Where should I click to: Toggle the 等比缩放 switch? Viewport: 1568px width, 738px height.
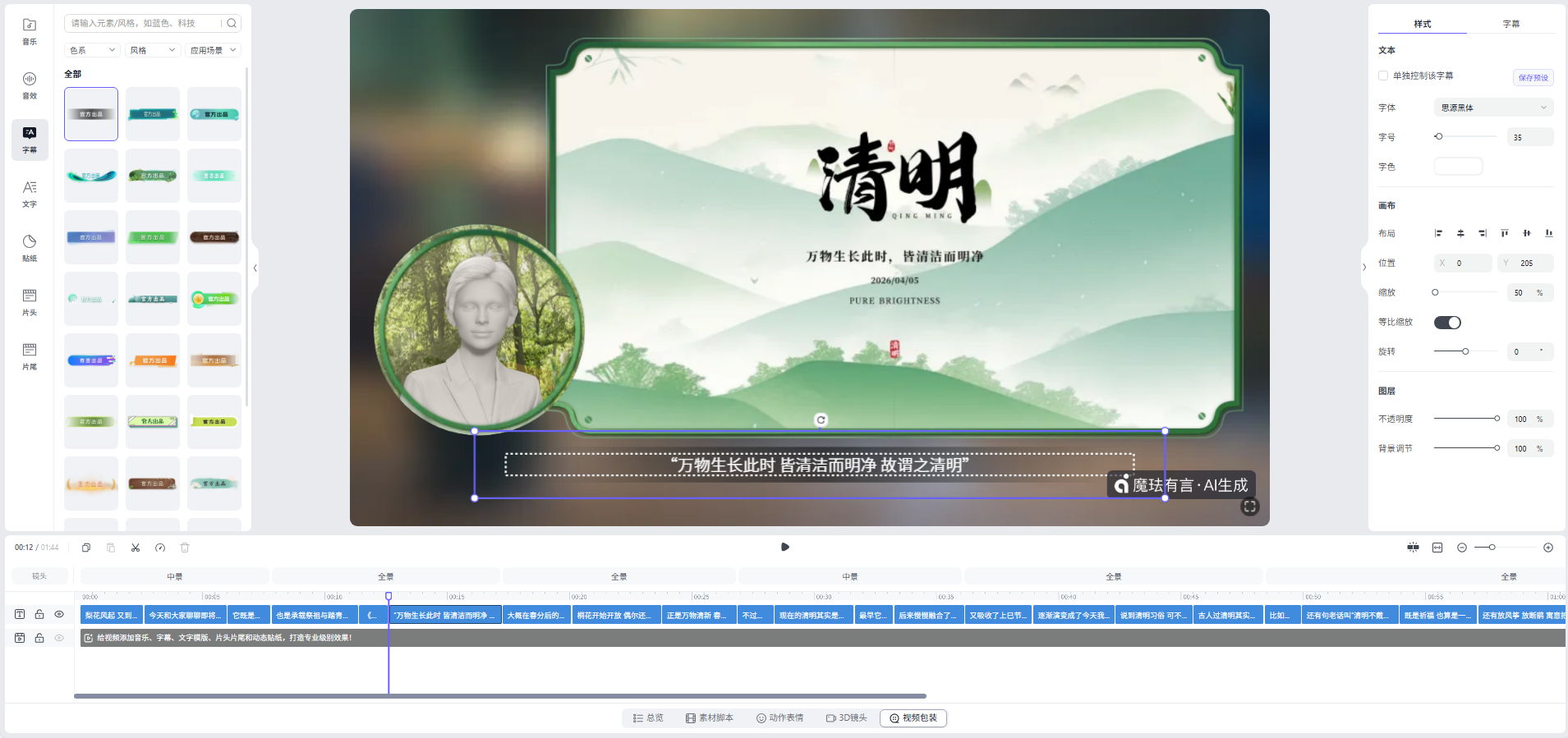tap(1447, 323)
